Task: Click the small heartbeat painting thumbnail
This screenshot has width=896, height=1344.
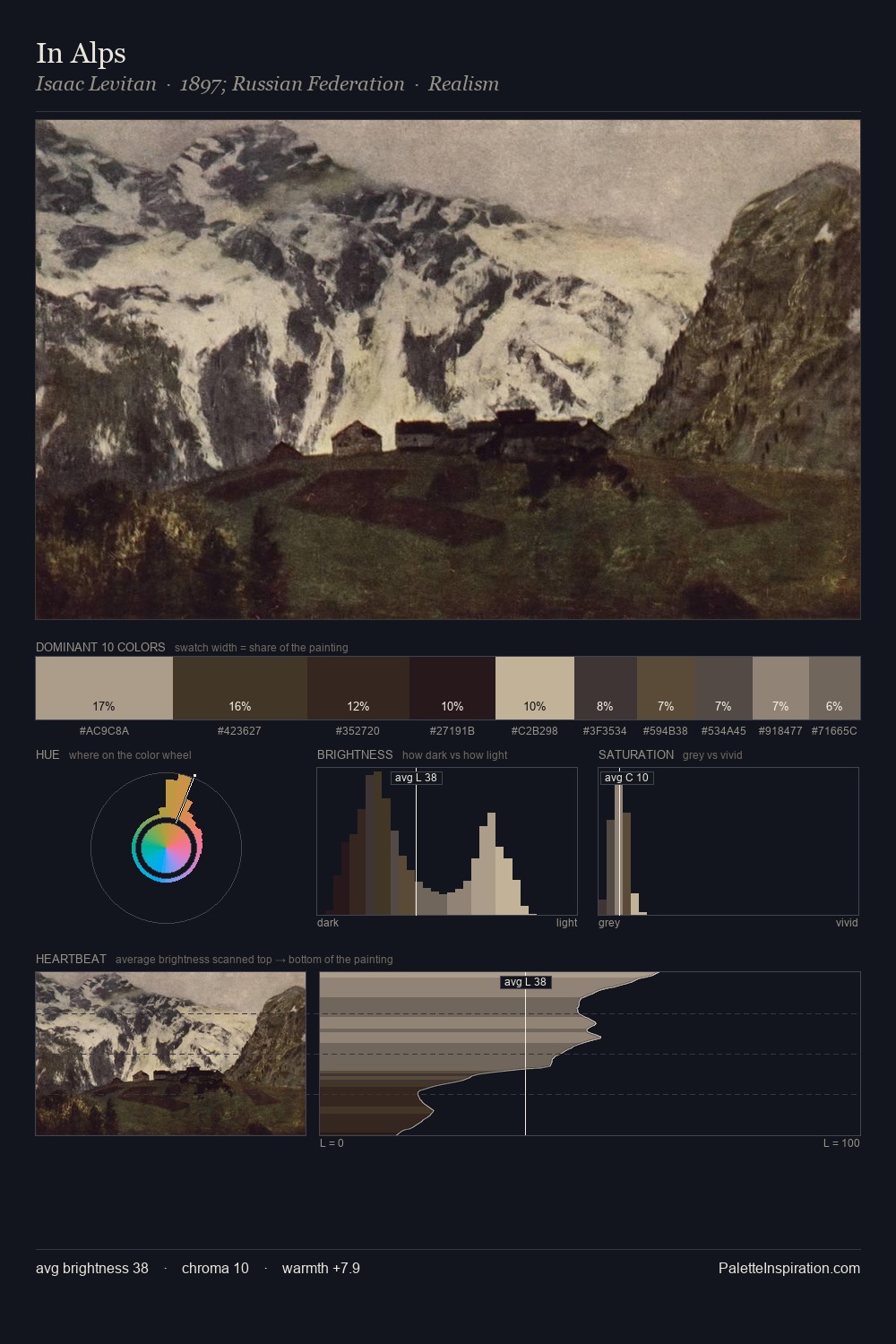Action: 170,1054
